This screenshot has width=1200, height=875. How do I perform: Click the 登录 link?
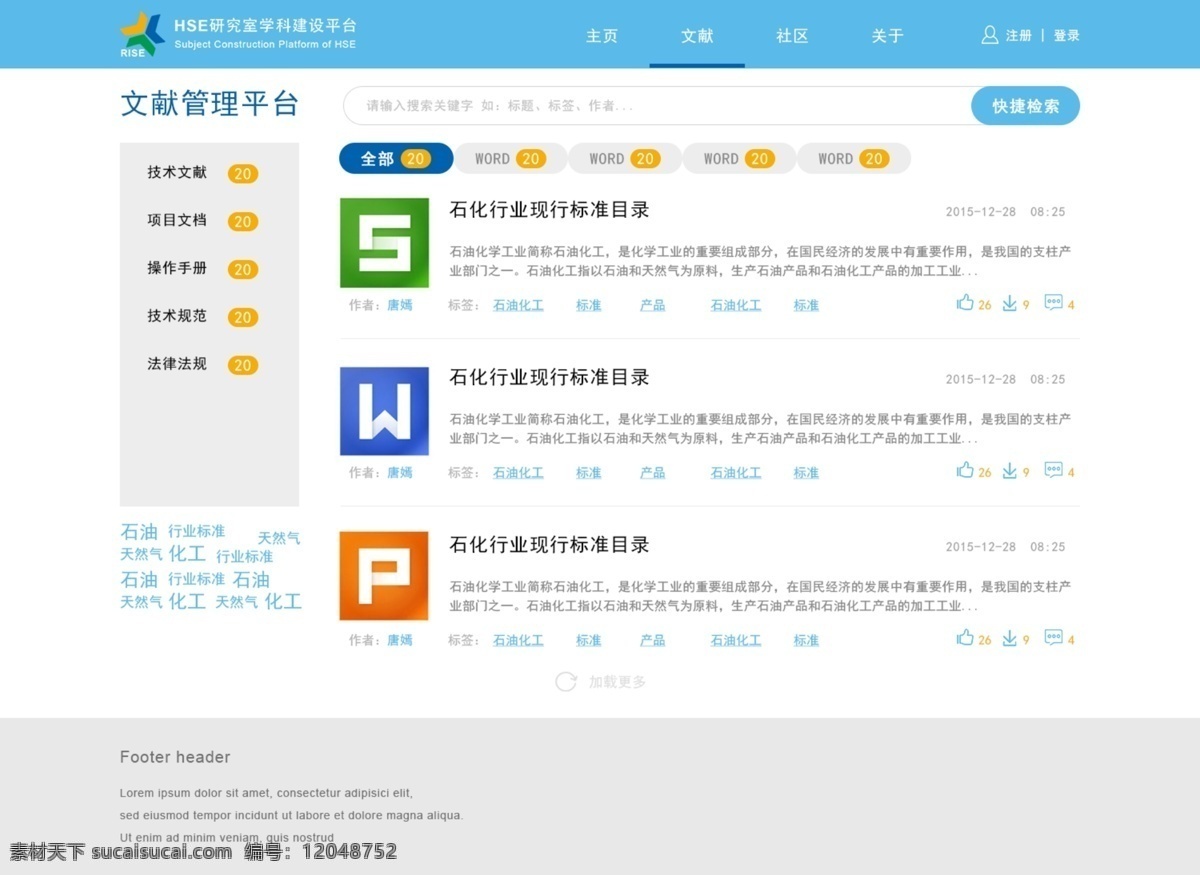(1067, 36)
